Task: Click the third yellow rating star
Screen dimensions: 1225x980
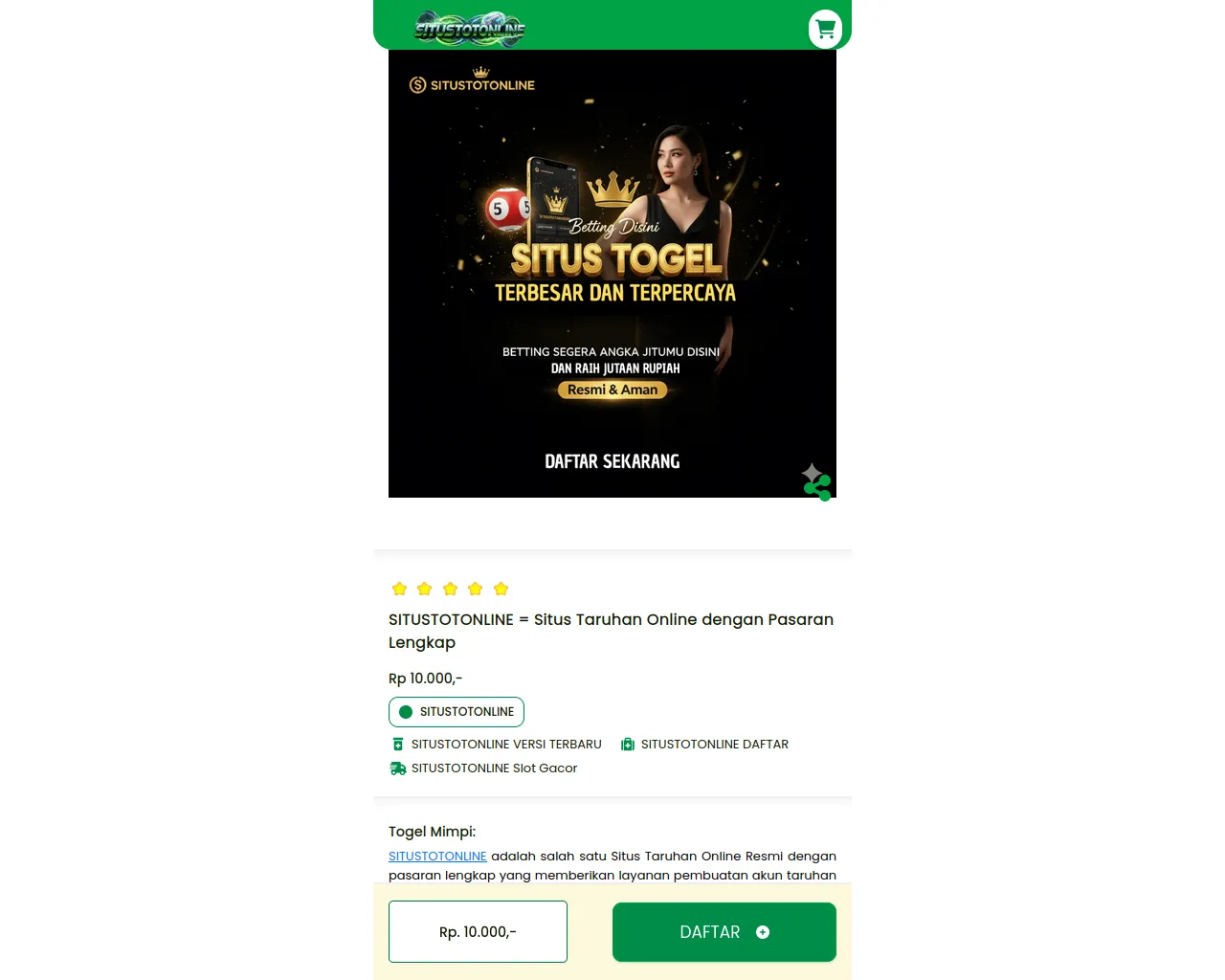Action: pos(450,589)
